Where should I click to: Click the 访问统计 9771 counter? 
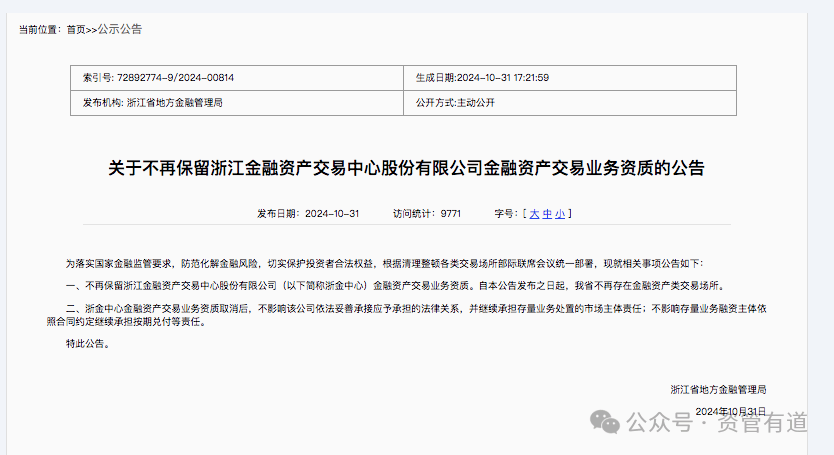coord(427,213)
